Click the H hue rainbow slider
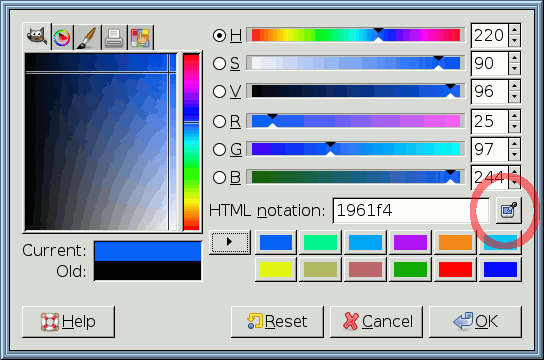This screenshot has height=360, width=544. coord(356,35)
